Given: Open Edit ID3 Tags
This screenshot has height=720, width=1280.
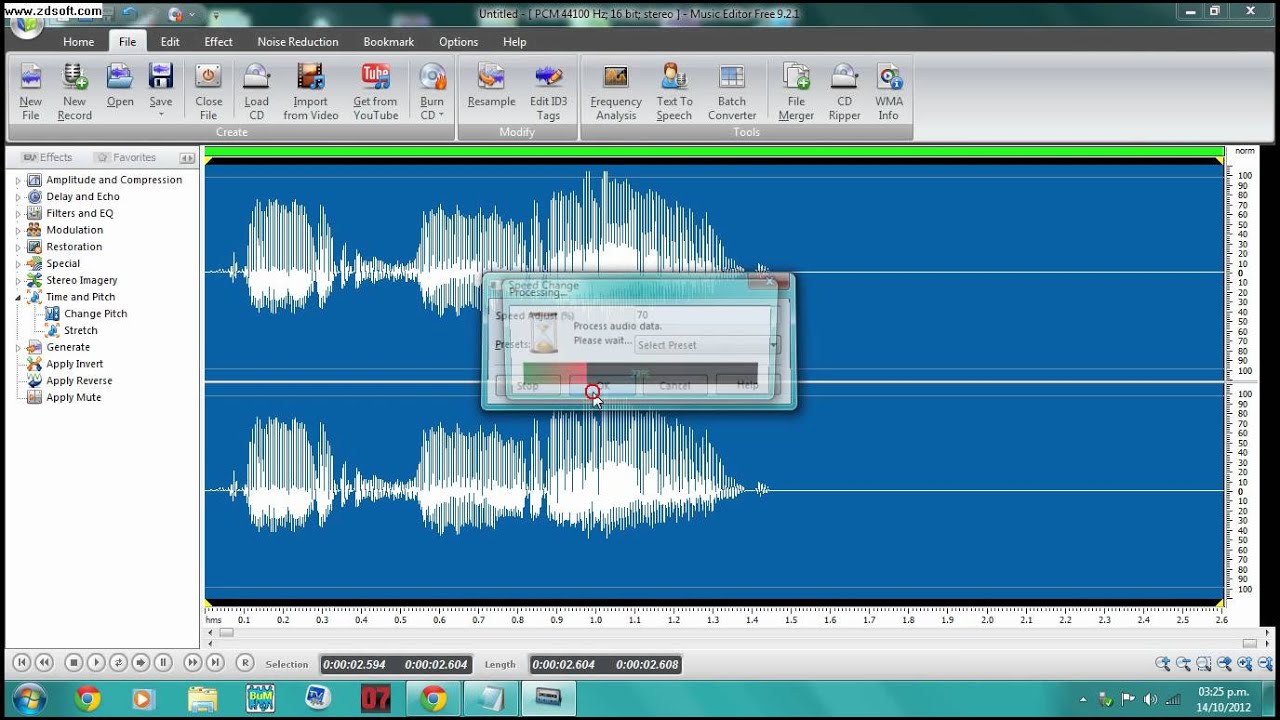Looking at the screenshot, I should tap(548, 92).
